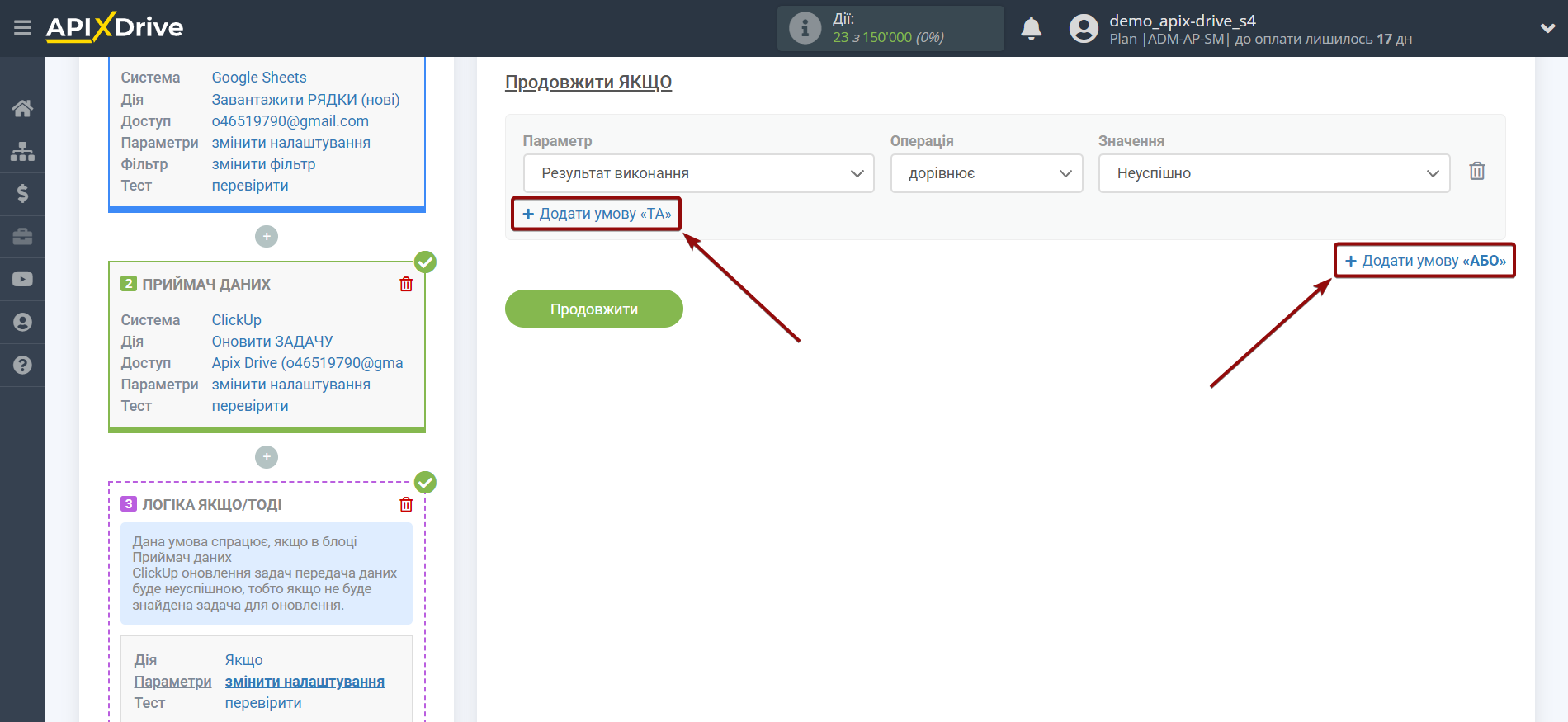Click Завантажити РЯДКИ (нові) link
The image size is (1568, 722).
point(305,100)
